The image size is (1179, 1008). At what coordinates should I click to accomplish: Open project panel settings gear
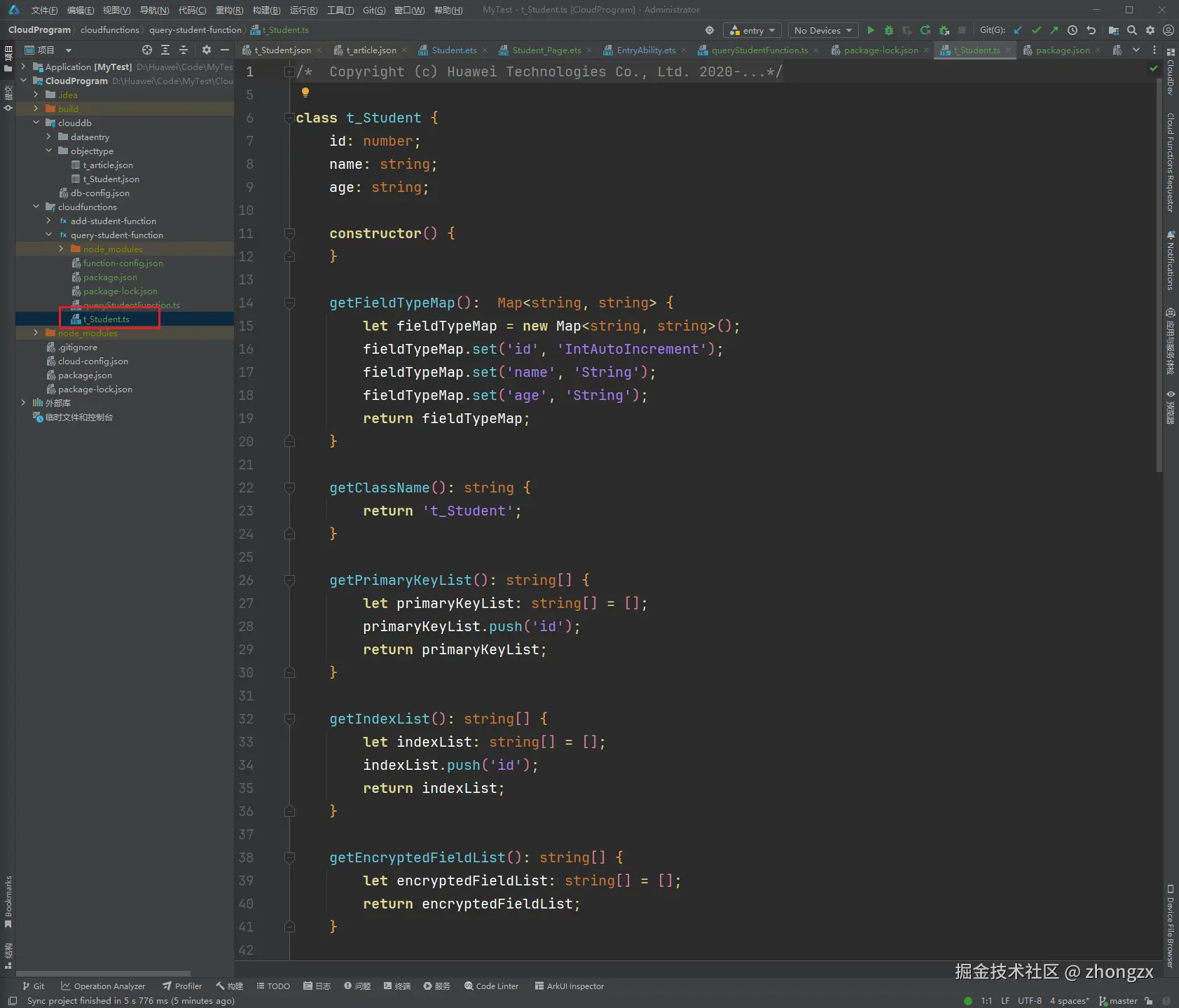[x=206, y=50]
